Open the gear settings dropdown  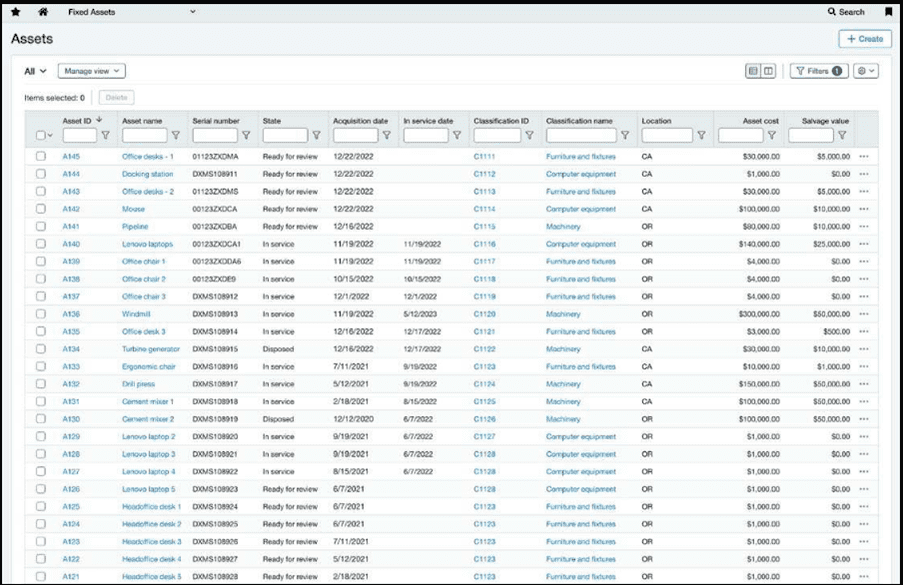pos(866,71)
